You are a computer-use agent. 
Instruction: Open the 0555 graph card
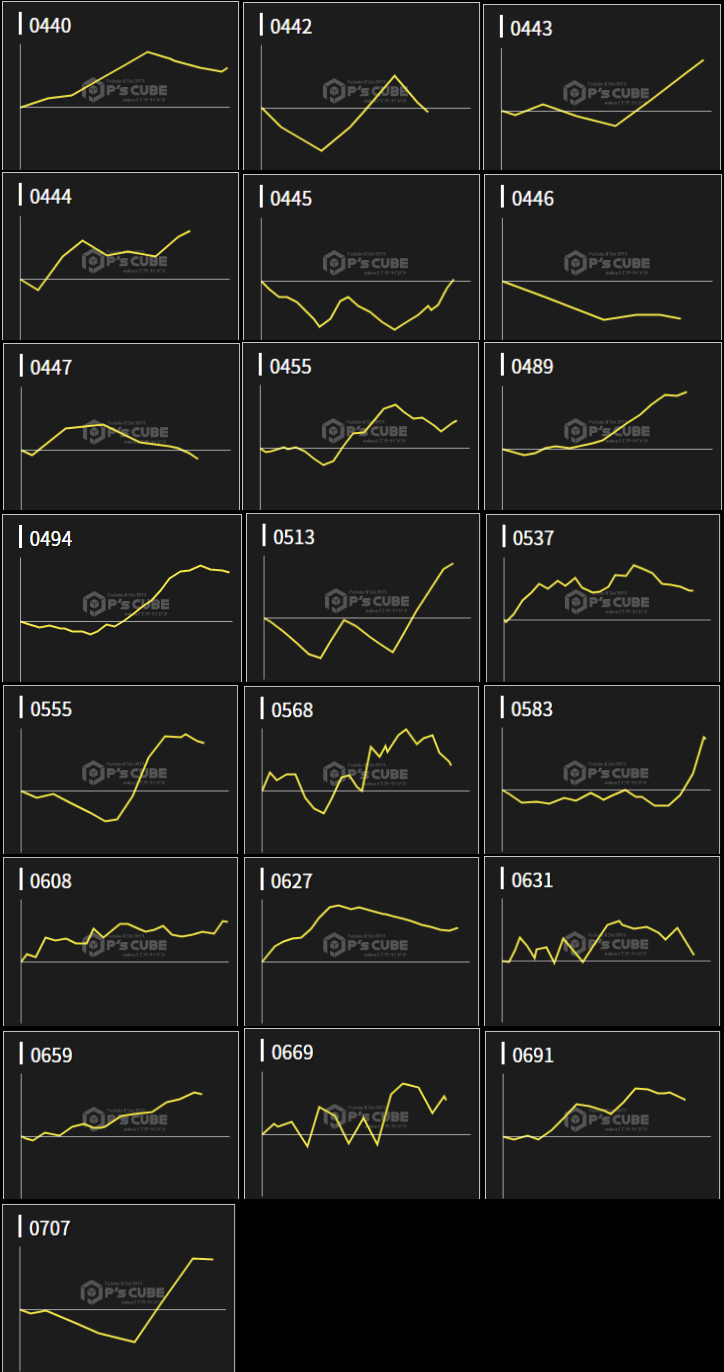coord(121,770)
